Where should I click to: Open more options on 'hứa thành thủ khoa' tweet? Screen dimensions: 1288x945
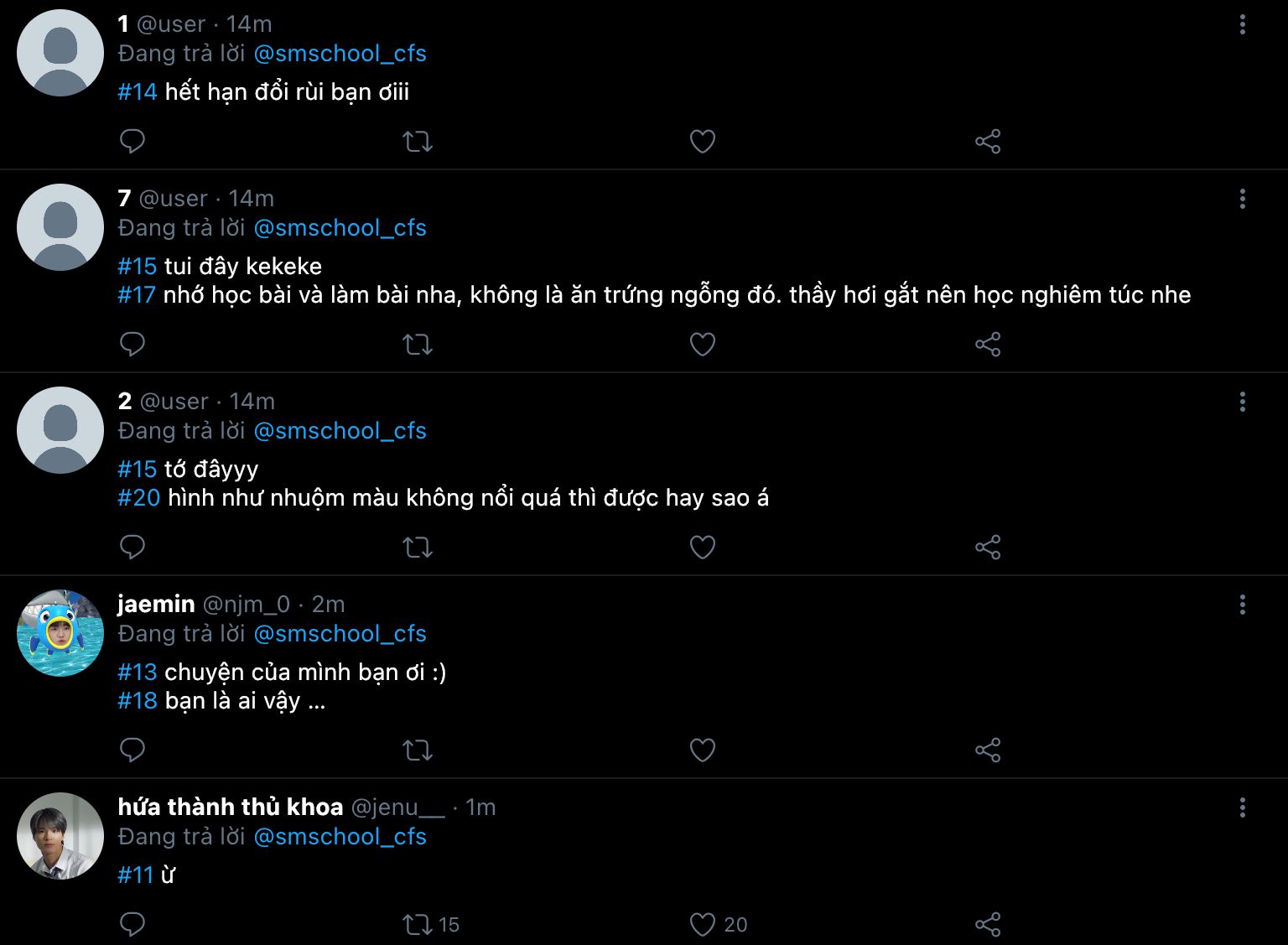[x=1242, y=807]
